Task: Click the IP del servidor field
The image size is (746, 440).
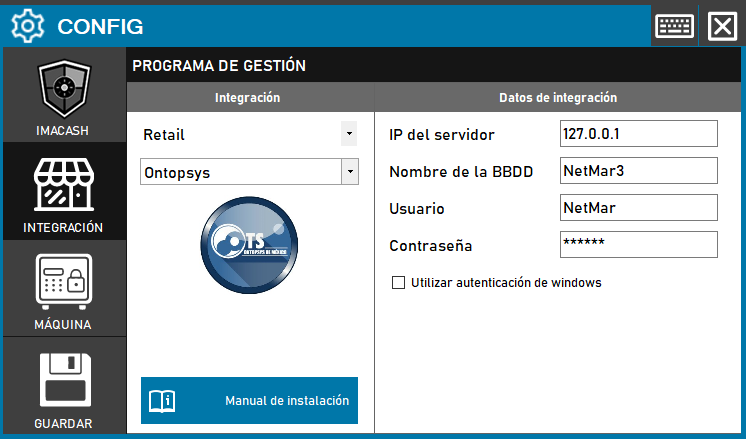Action: (639, 134)
